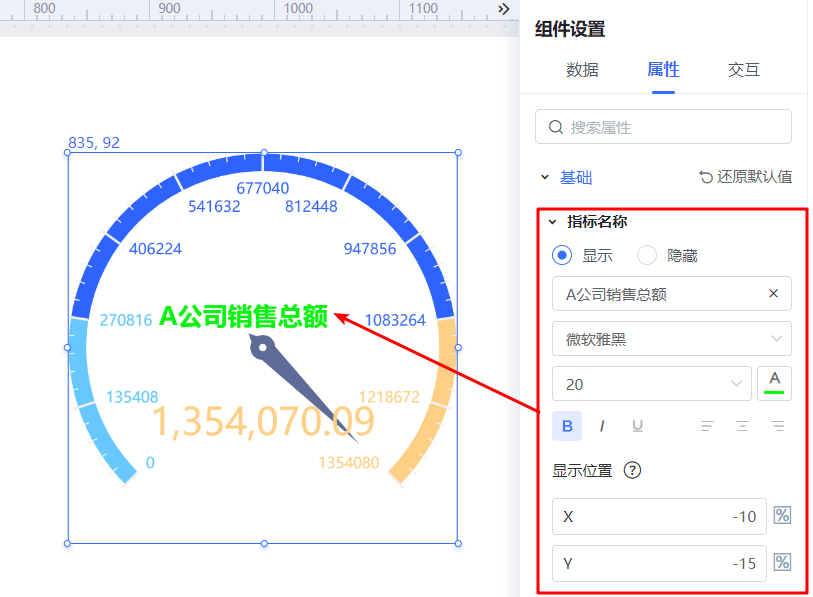Click the Y position input field

(659, 563)
